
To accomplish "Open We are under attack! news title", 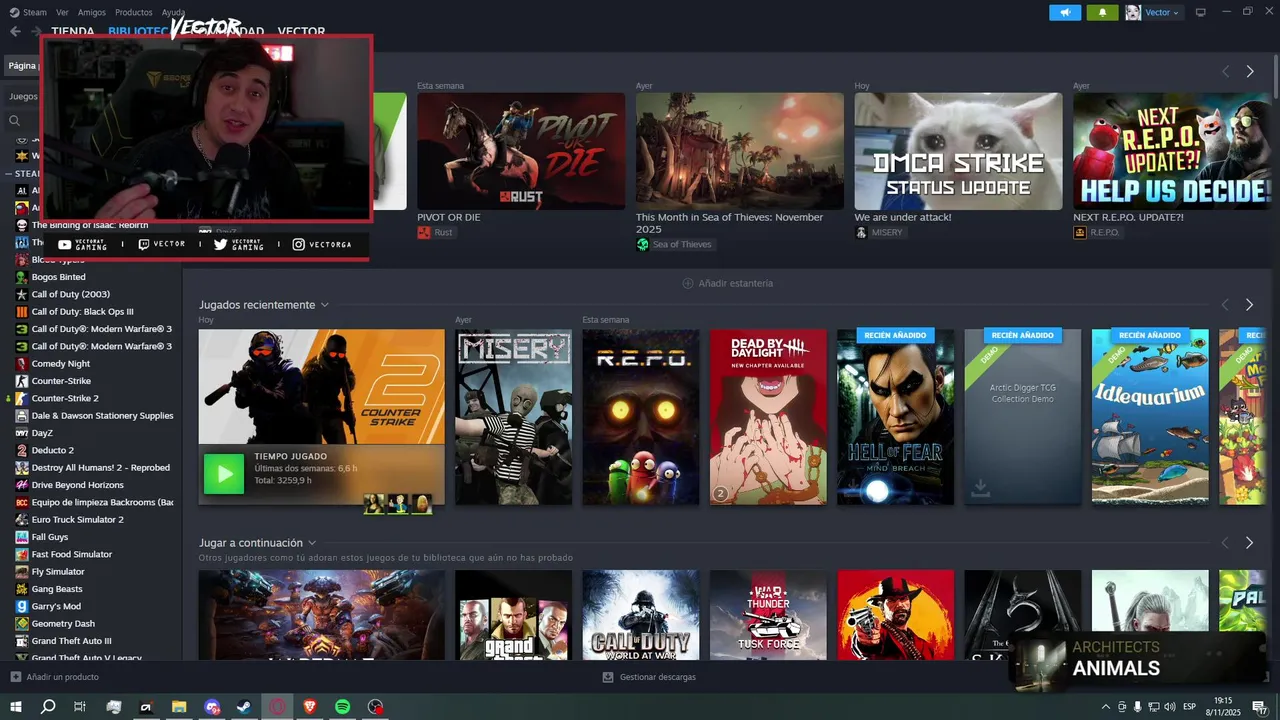I will pos(903,217).
